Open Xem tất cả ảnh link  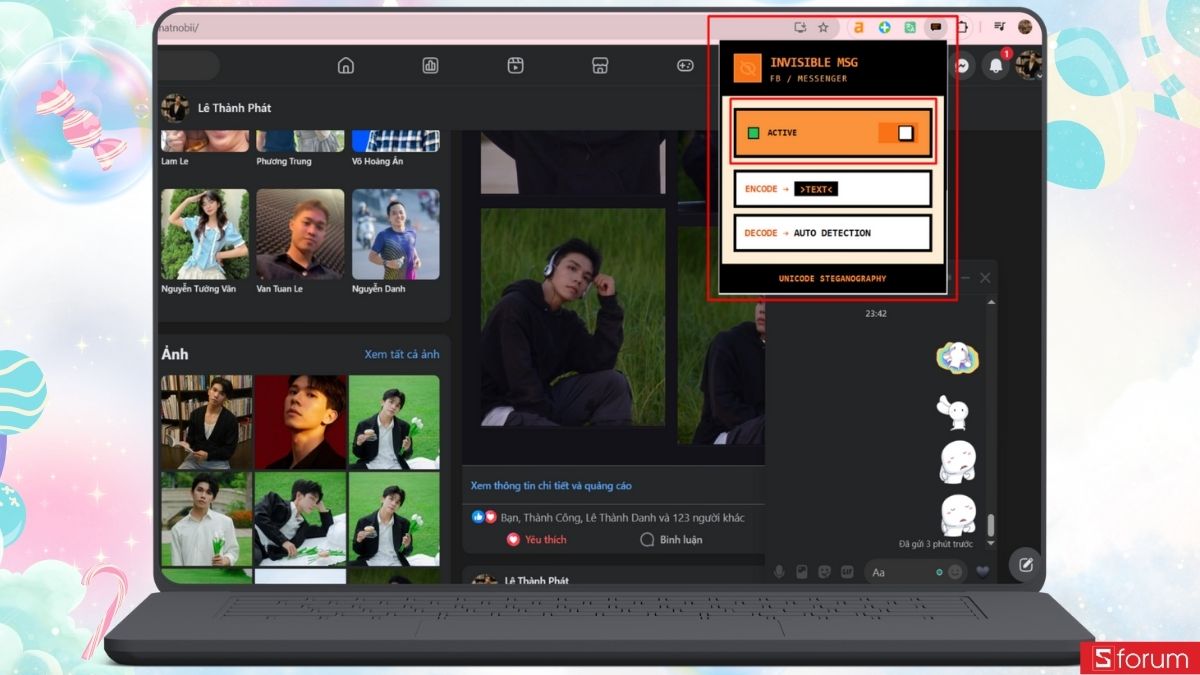click(402, 353)
